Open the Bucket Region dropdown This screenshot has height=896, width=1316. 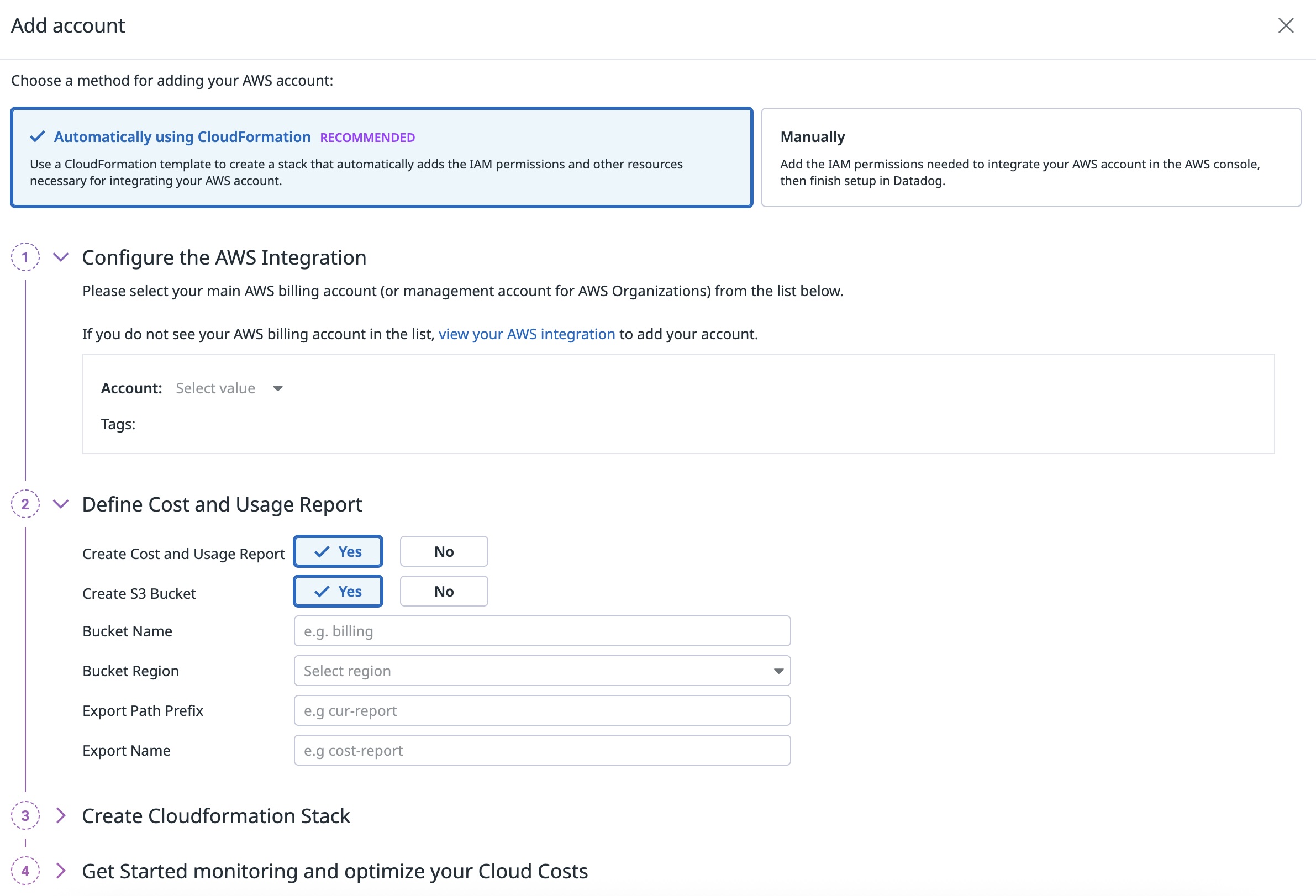click(542, 671)
